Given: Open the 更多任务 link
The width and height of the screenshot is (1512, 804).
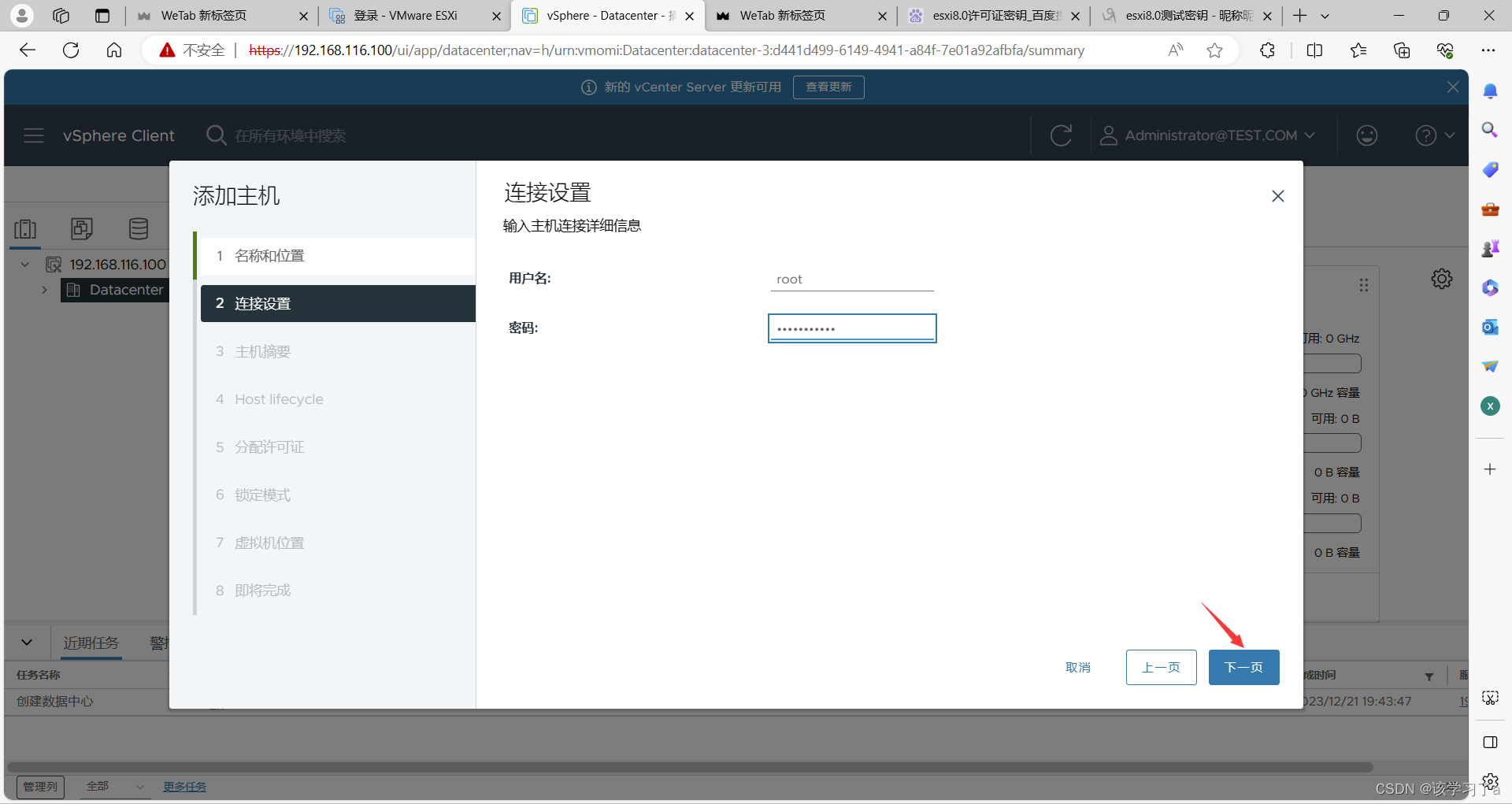Looking at the screenshot, I should click(184, 787).
